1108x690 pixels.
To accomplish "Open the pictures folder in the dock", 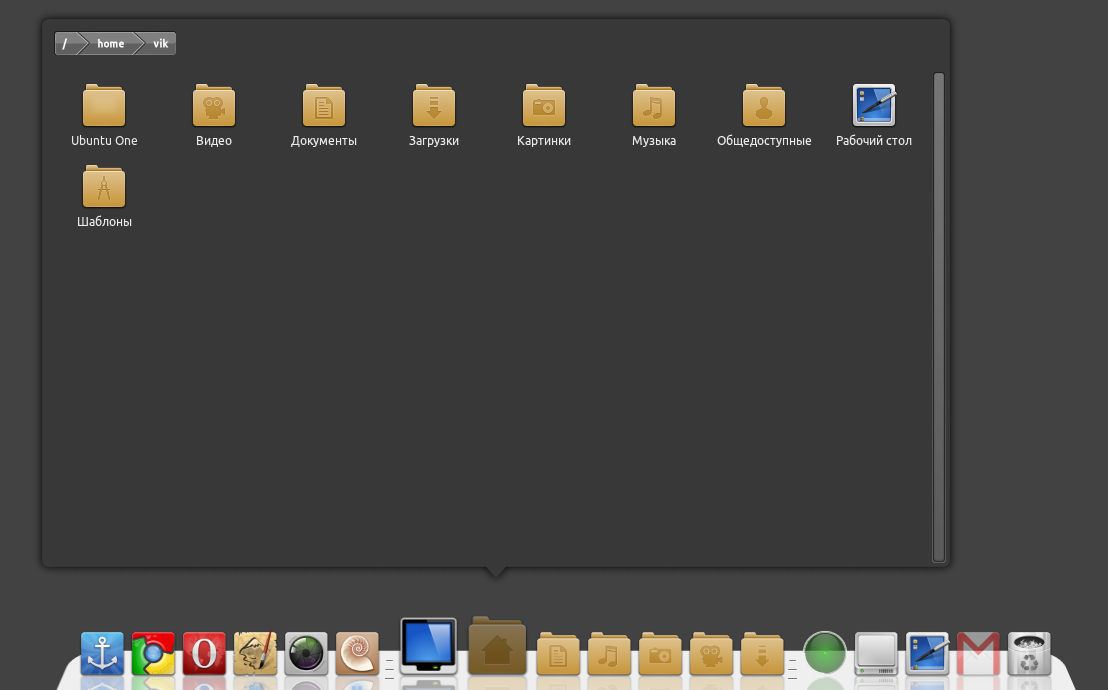I will 660,653.
